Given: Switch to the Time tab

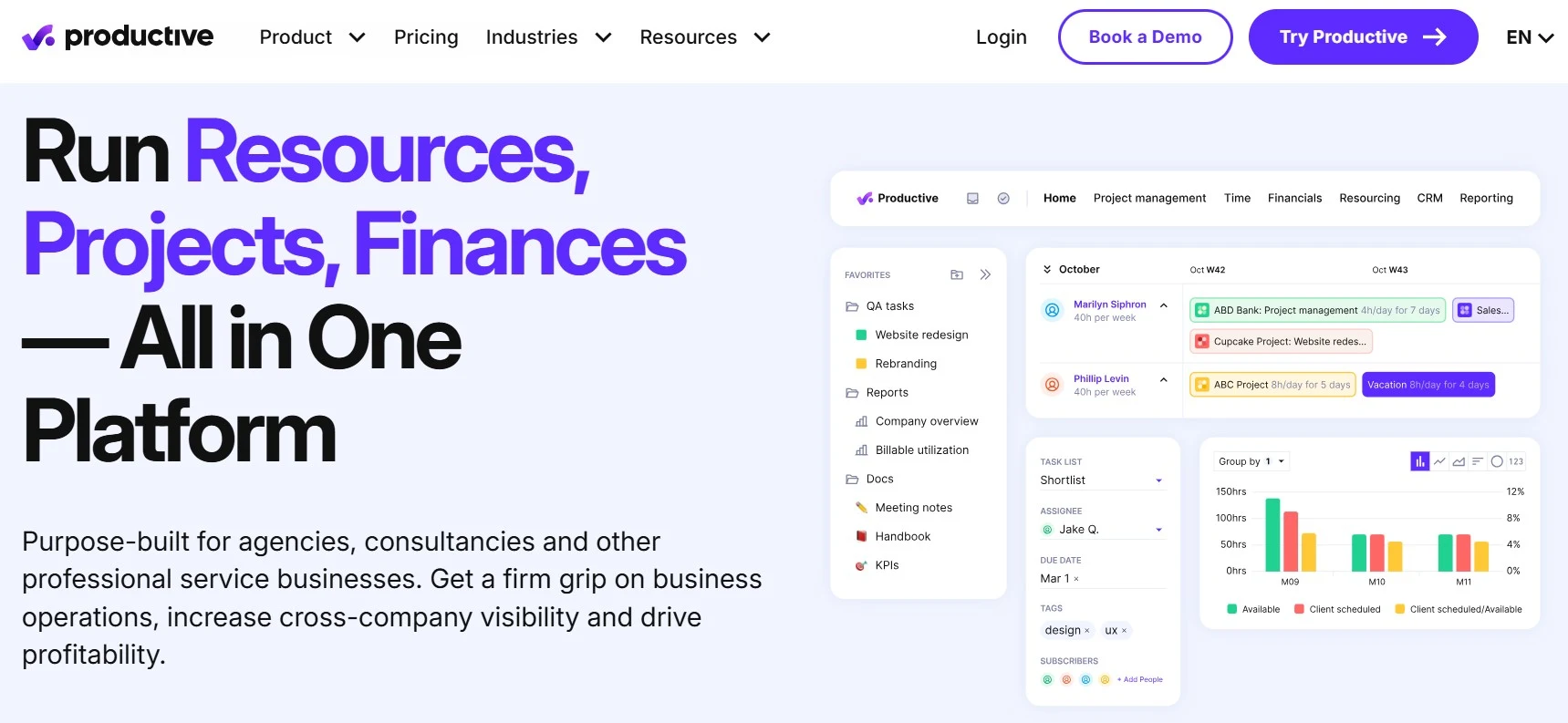Looking at the screenshot, I should point(1237,198).
